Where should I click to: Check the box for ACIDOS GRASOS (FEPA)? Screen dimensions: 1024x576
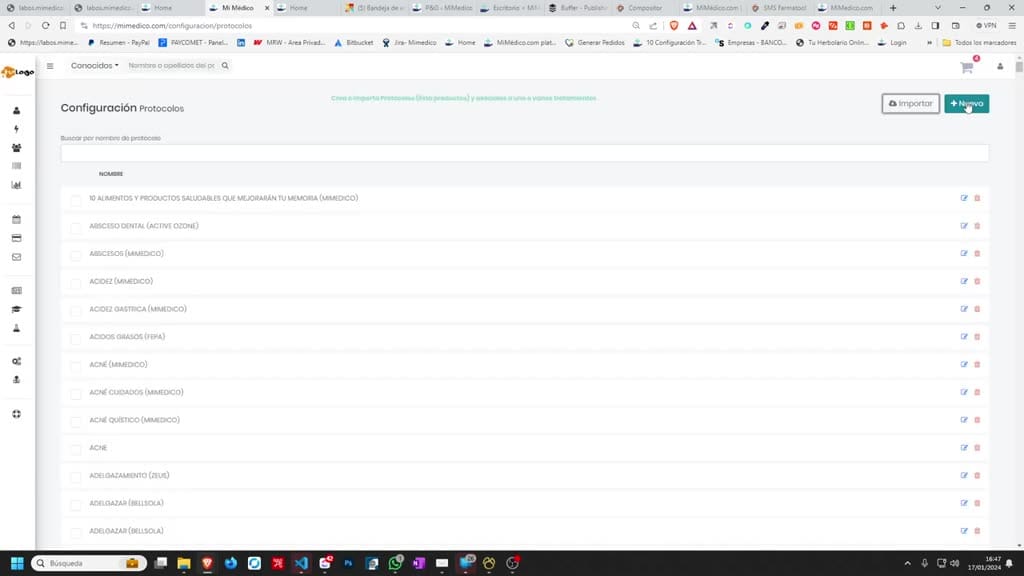click(x=76, y=338)
